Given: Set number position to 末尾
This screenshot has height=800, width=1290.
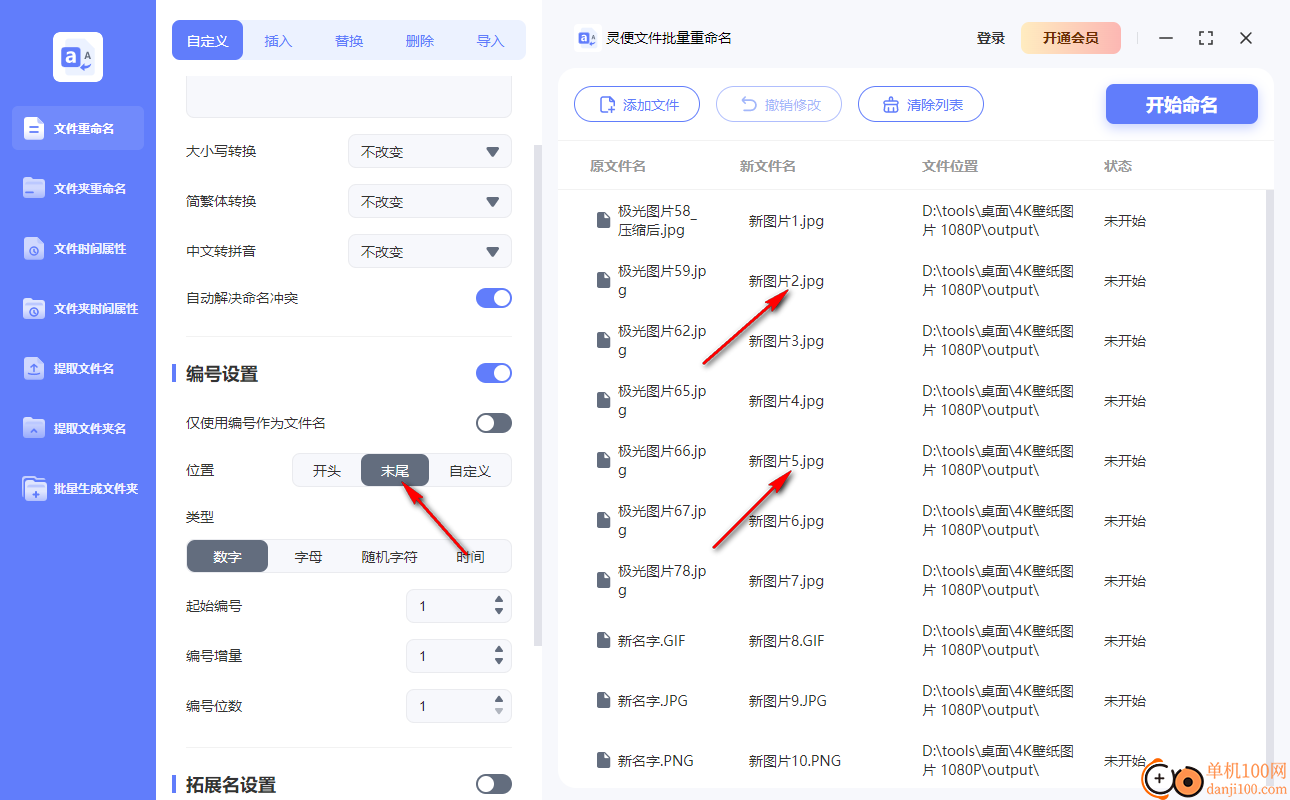Looking at the screenshot, I should coord(395,470).
